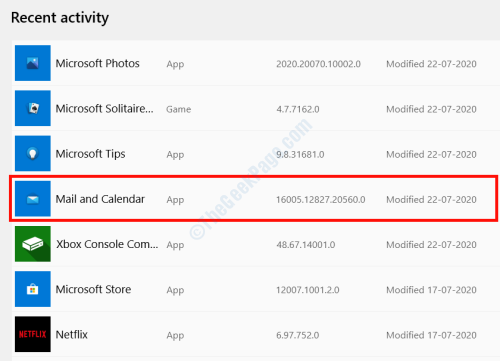Click version 4.7.7162.0
The height and width of the screenshot is (361, 500).
coord(298,109)
